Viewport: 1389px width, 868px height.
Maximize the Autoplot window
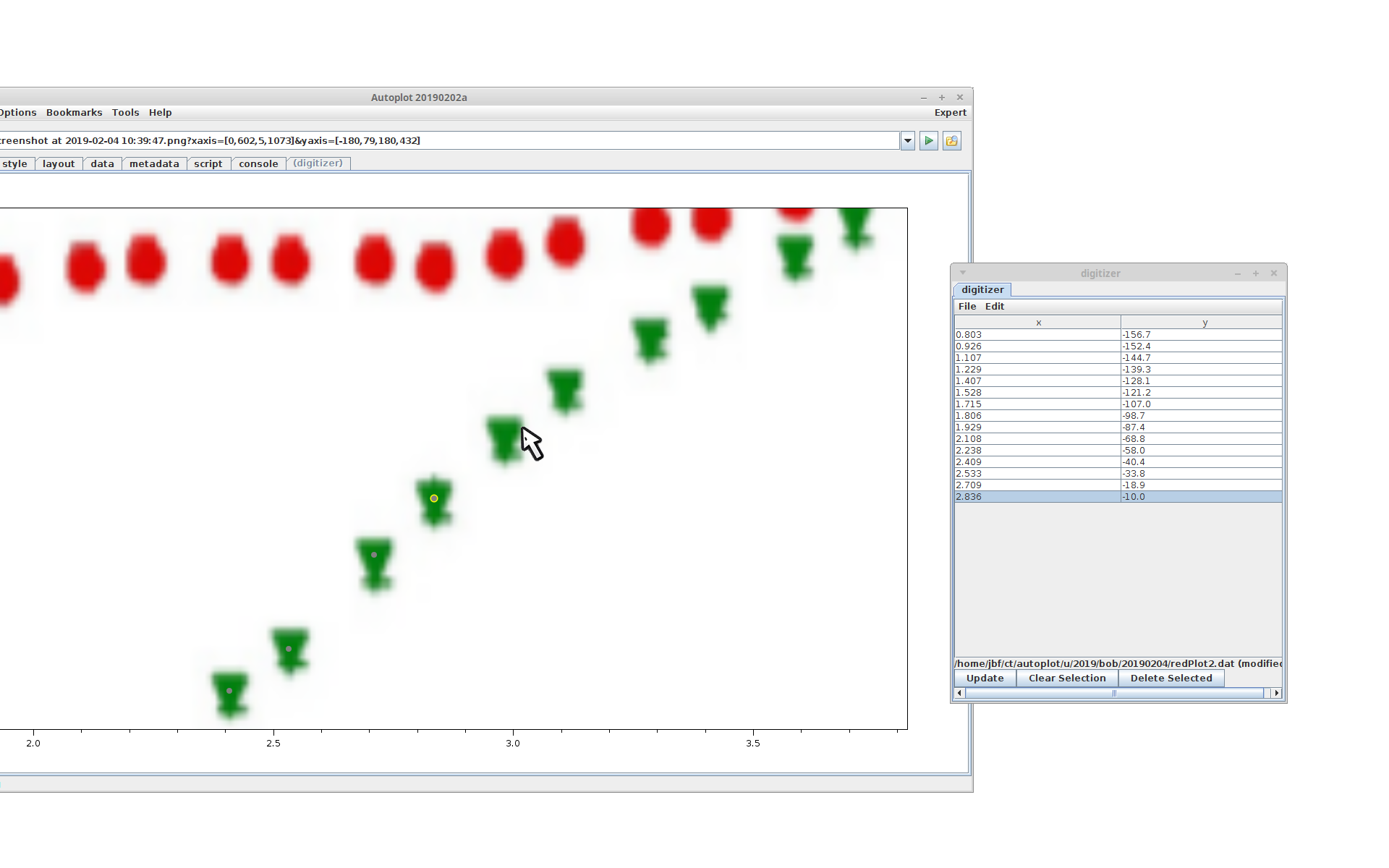pos(942,98)
